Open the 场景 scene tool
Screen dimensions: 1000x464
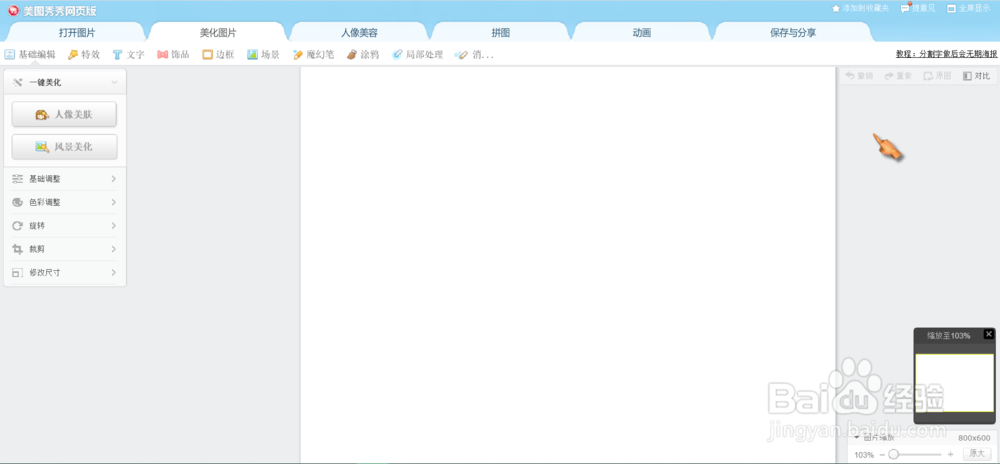coord(263,55)
